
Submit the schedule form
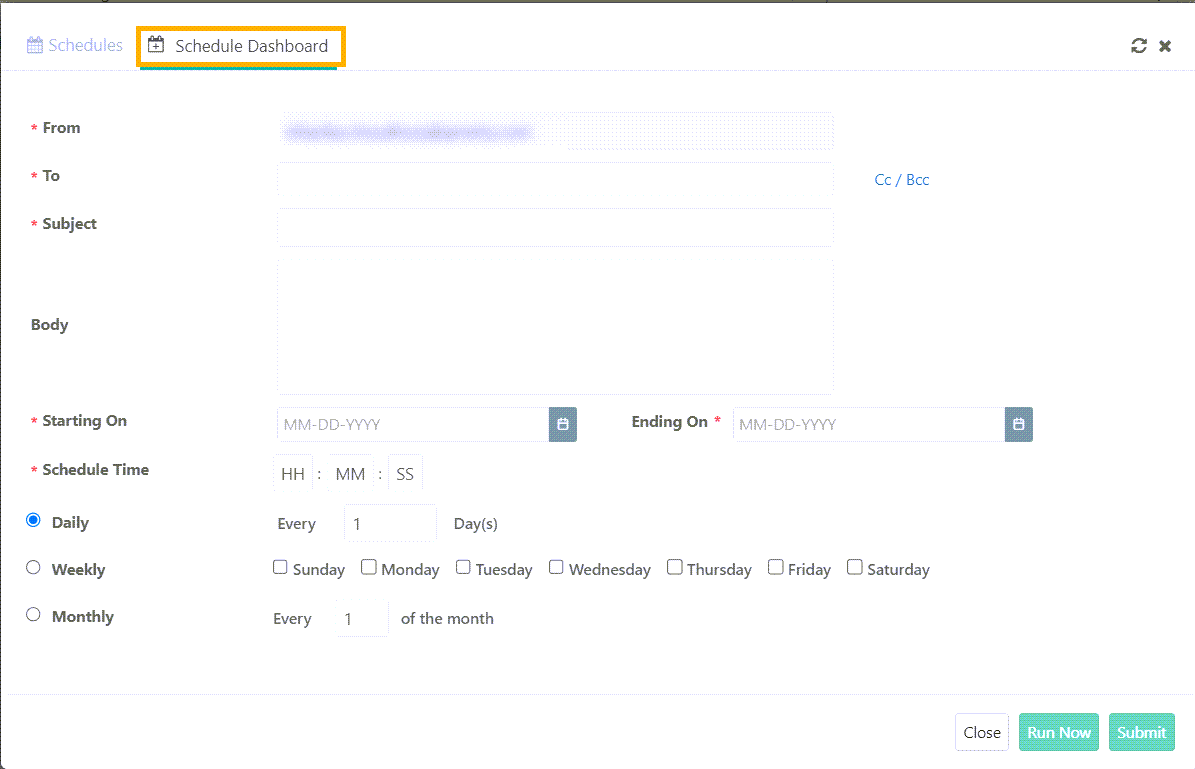(x=1141, y=731)
